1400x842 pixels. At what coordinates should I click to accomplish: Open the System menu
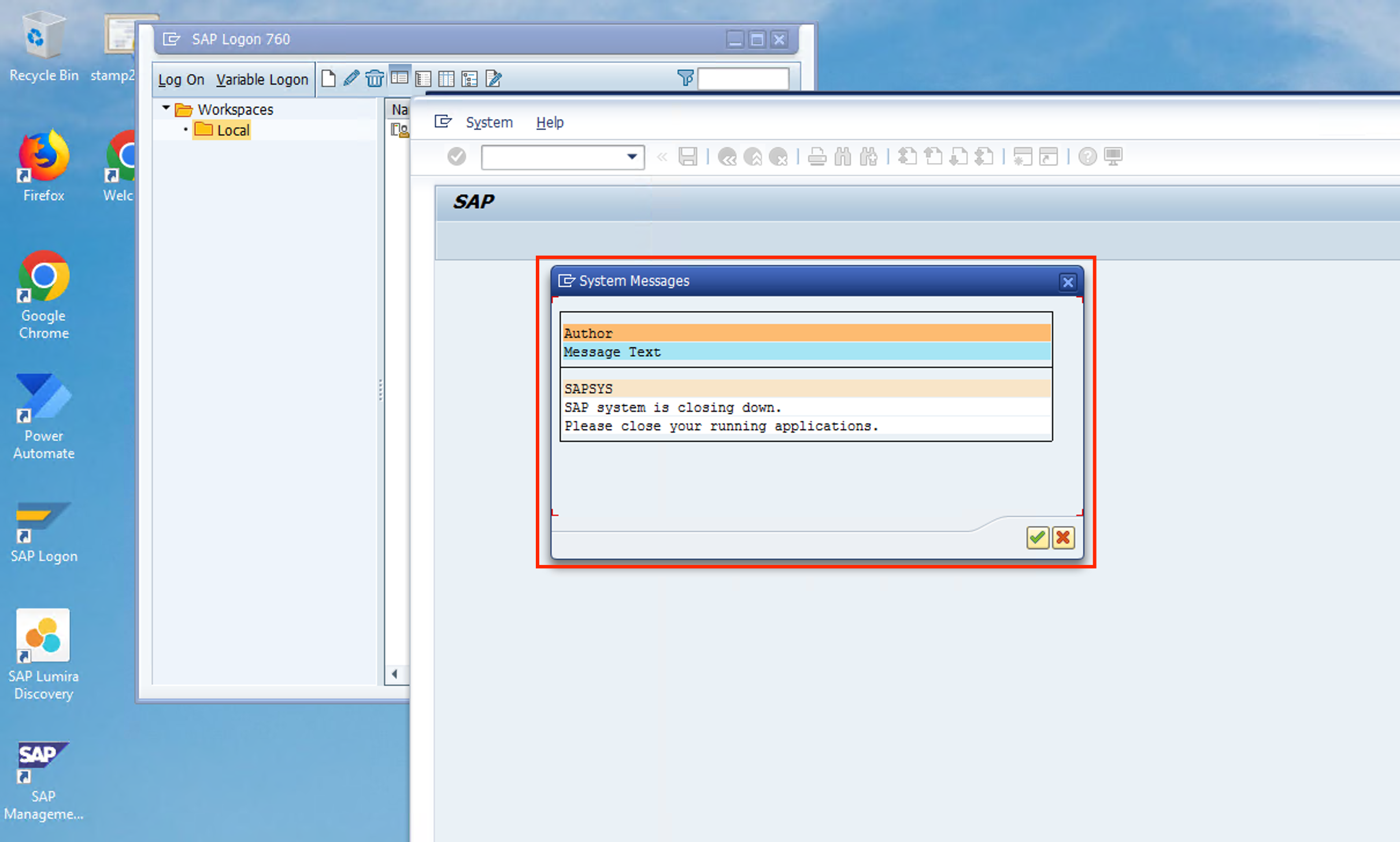pyautogui.click(x=489, y=122)
